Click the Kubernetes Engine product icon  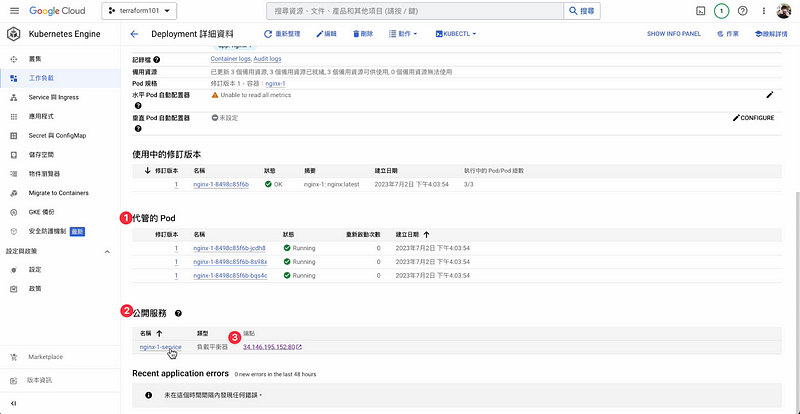pyautogui.click(x=14, y=34)
